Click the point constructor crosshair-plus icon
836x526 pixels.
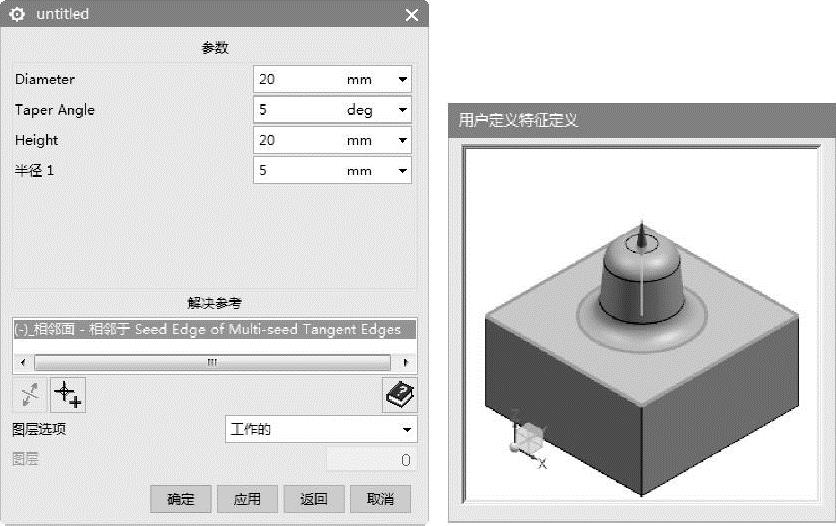(68, 395)
